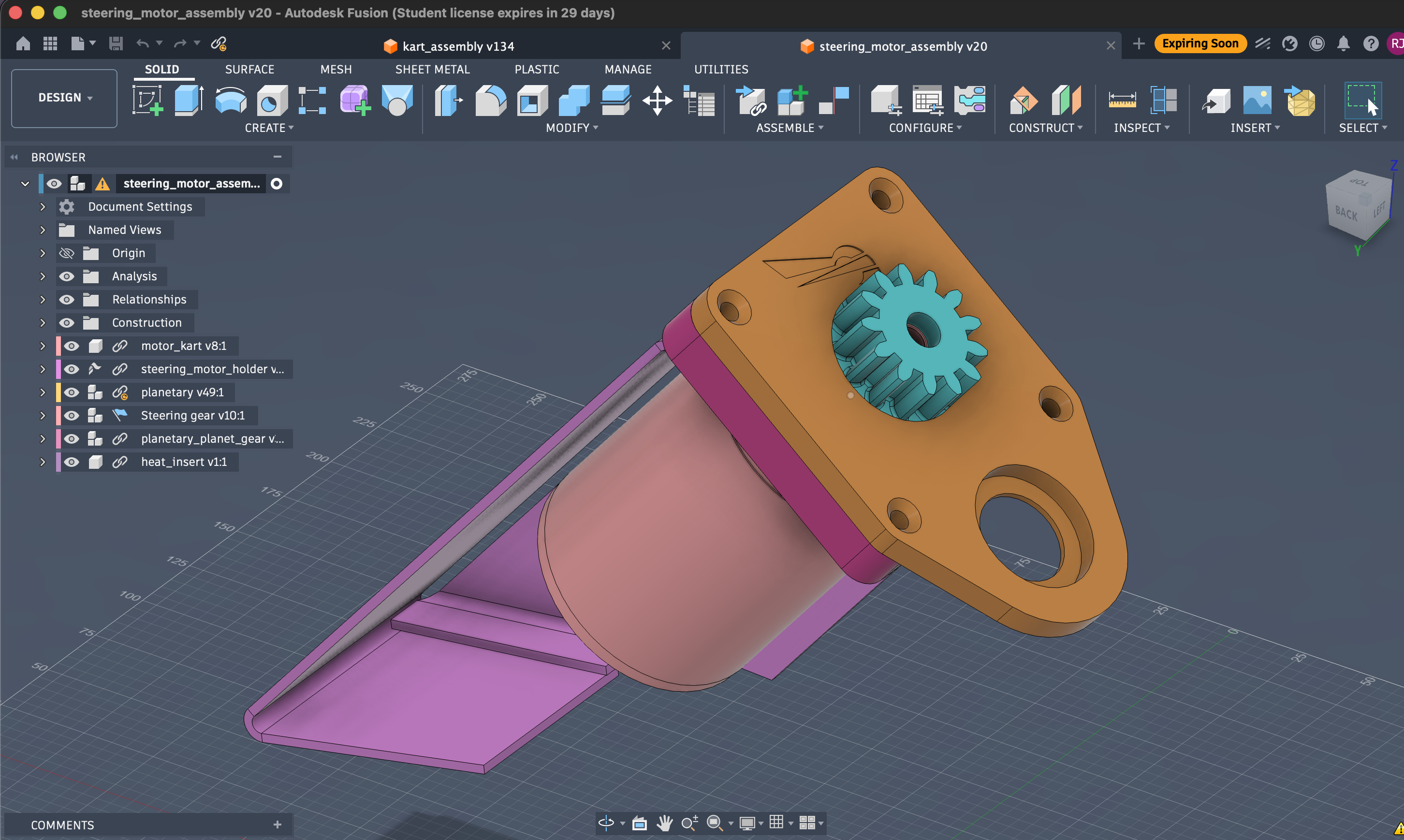
Task: Click the Expiring Soon button
Action: coord(1199,43)
